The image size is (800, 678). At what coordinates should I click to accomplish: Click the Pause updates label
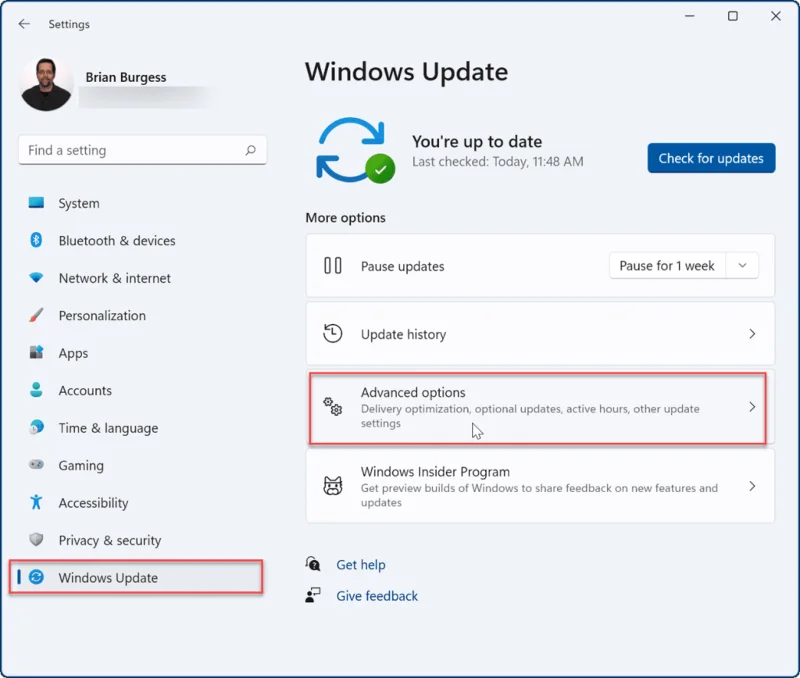pos(403,266)
